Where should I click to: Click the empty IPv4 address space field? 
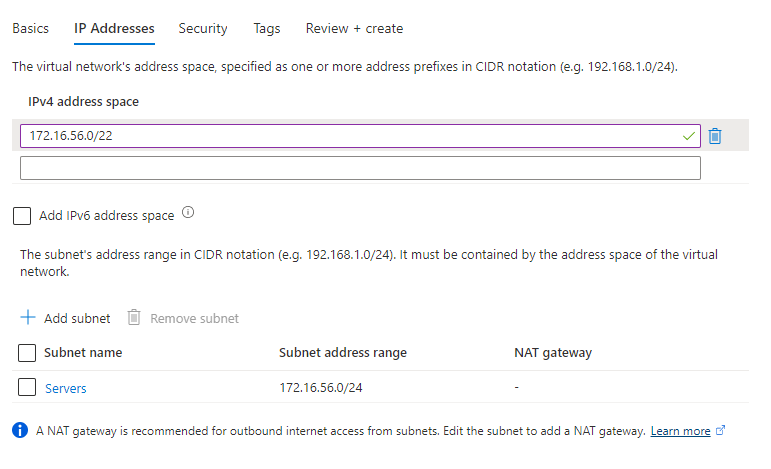coord(360,168)
